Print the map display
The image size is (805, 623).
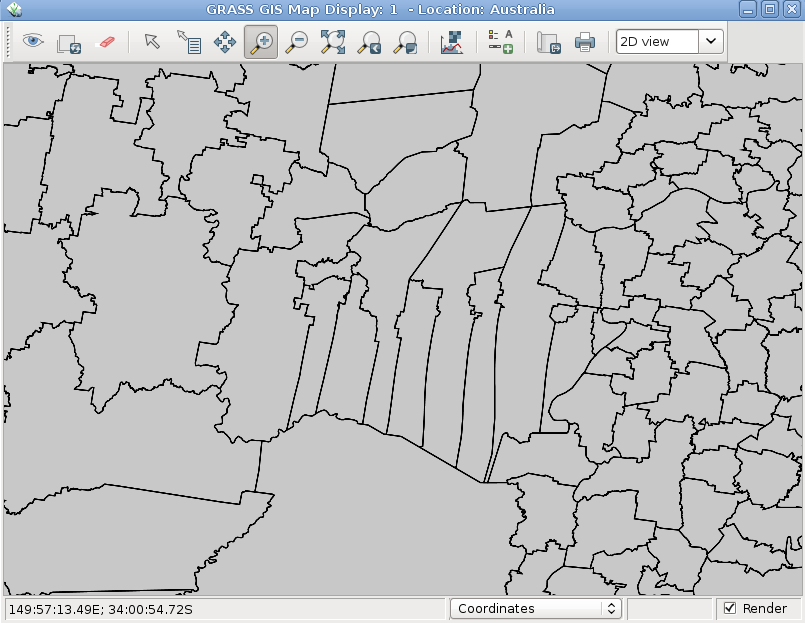click(585, 42)
